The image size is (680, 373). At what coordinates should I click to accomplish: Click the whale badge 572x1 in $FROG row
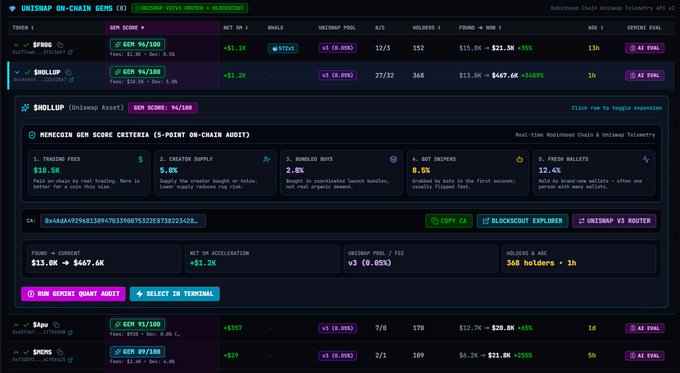pos(283,48)
